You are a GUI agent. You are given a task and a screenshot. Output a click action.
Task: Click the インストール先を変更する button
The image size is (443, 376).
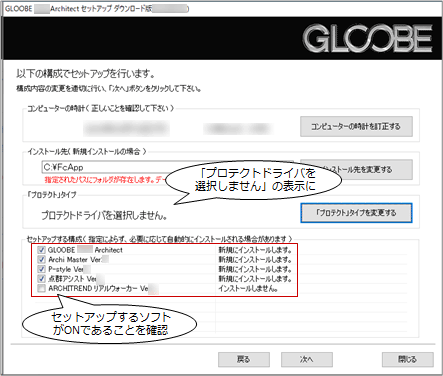click(x=356, y=170)
